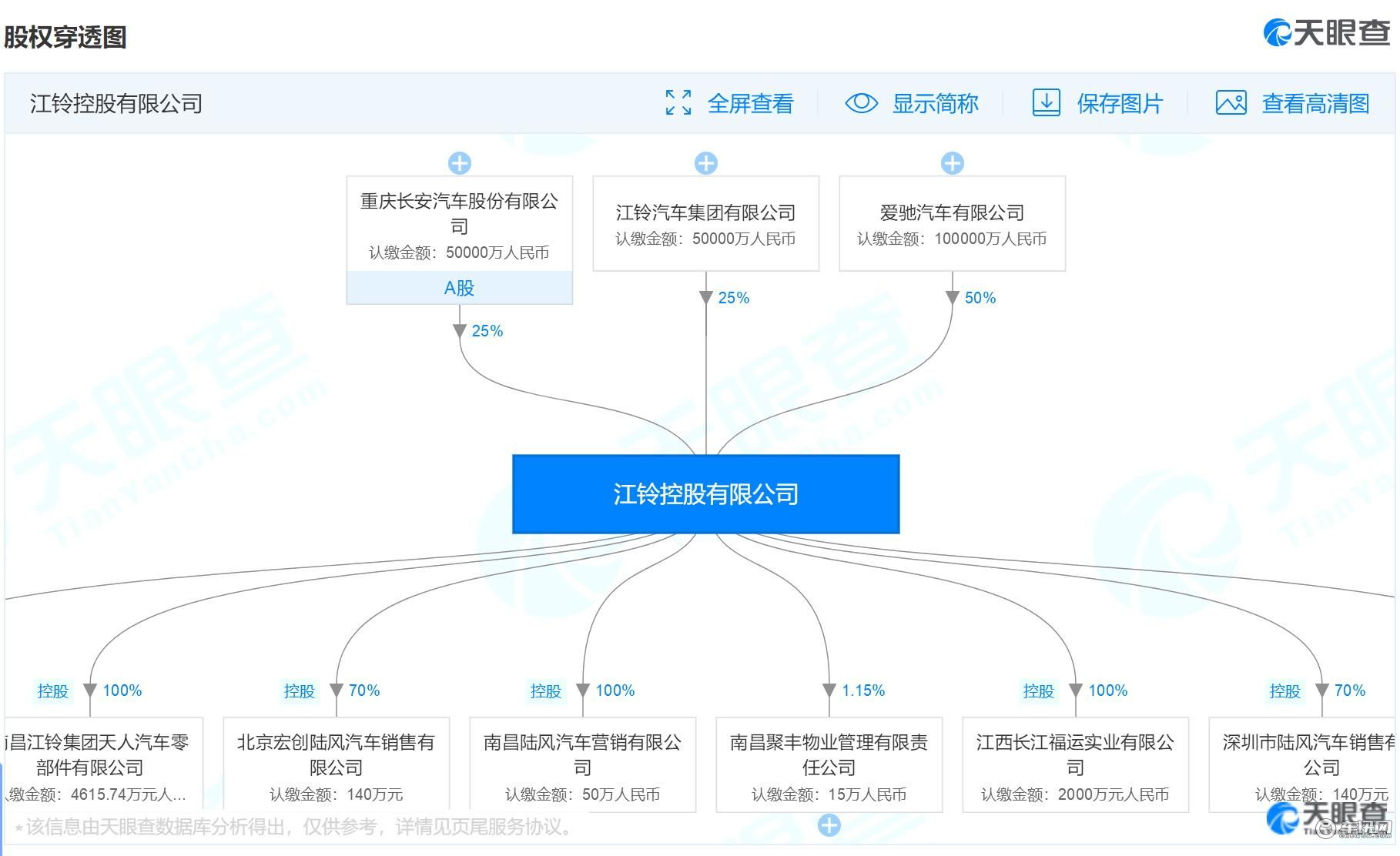Image resolution: width=1400 pixels, height=856 pixels.
Task: Click the 控股 tag above 深圳市陆风
Action: 1285,691
